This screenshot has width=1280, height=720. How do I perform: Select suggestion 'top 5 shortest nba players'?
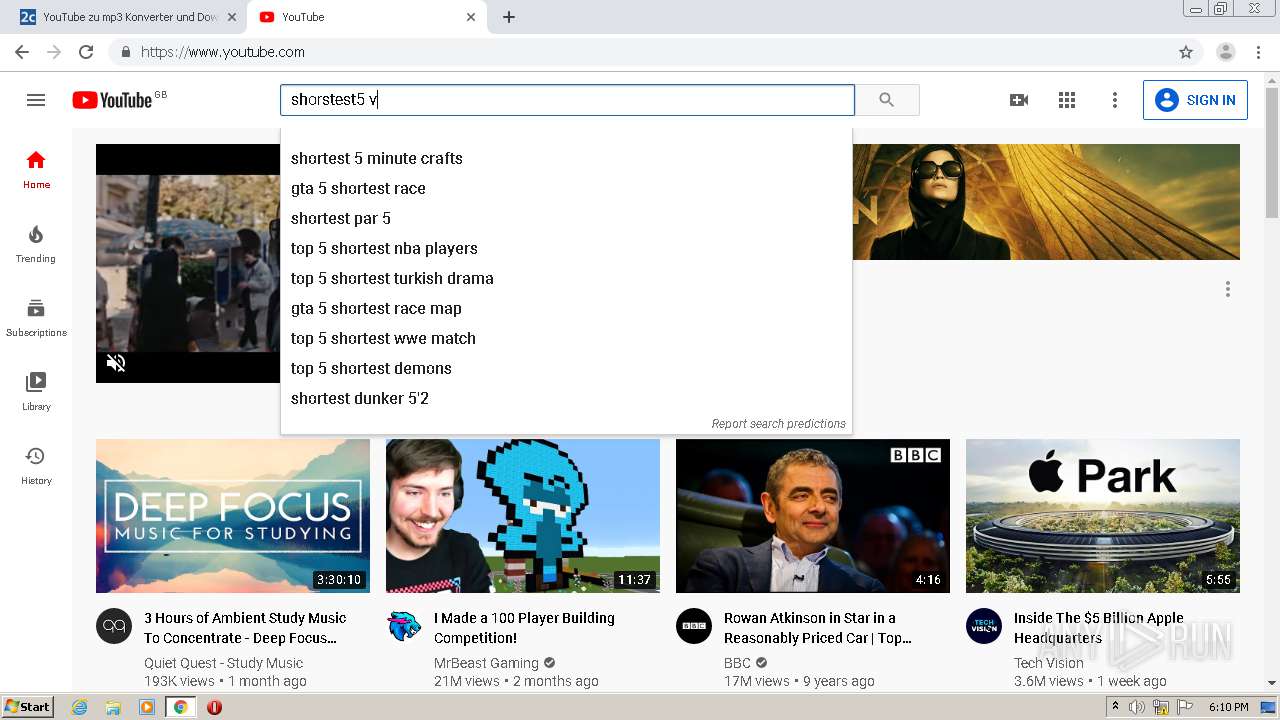pos(566,248)
